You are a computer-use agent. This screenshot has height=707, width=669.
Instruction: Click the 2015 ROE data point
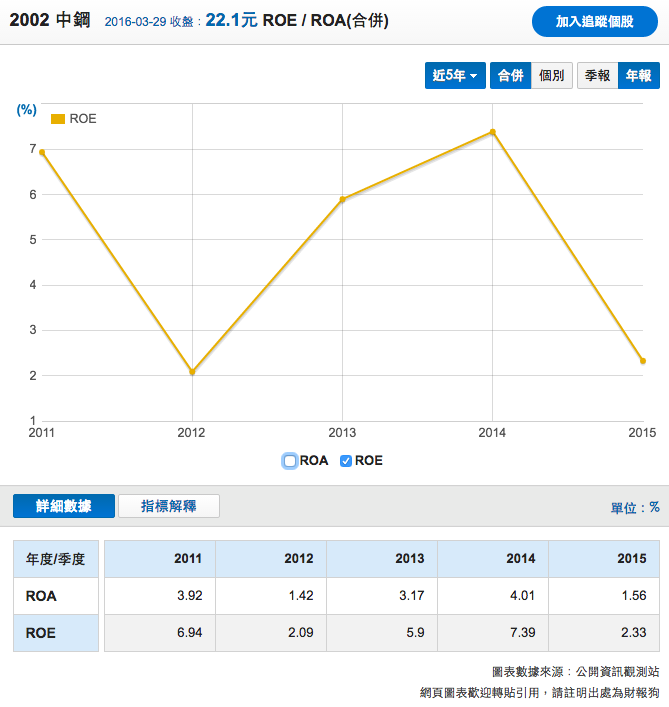point(642,361)
